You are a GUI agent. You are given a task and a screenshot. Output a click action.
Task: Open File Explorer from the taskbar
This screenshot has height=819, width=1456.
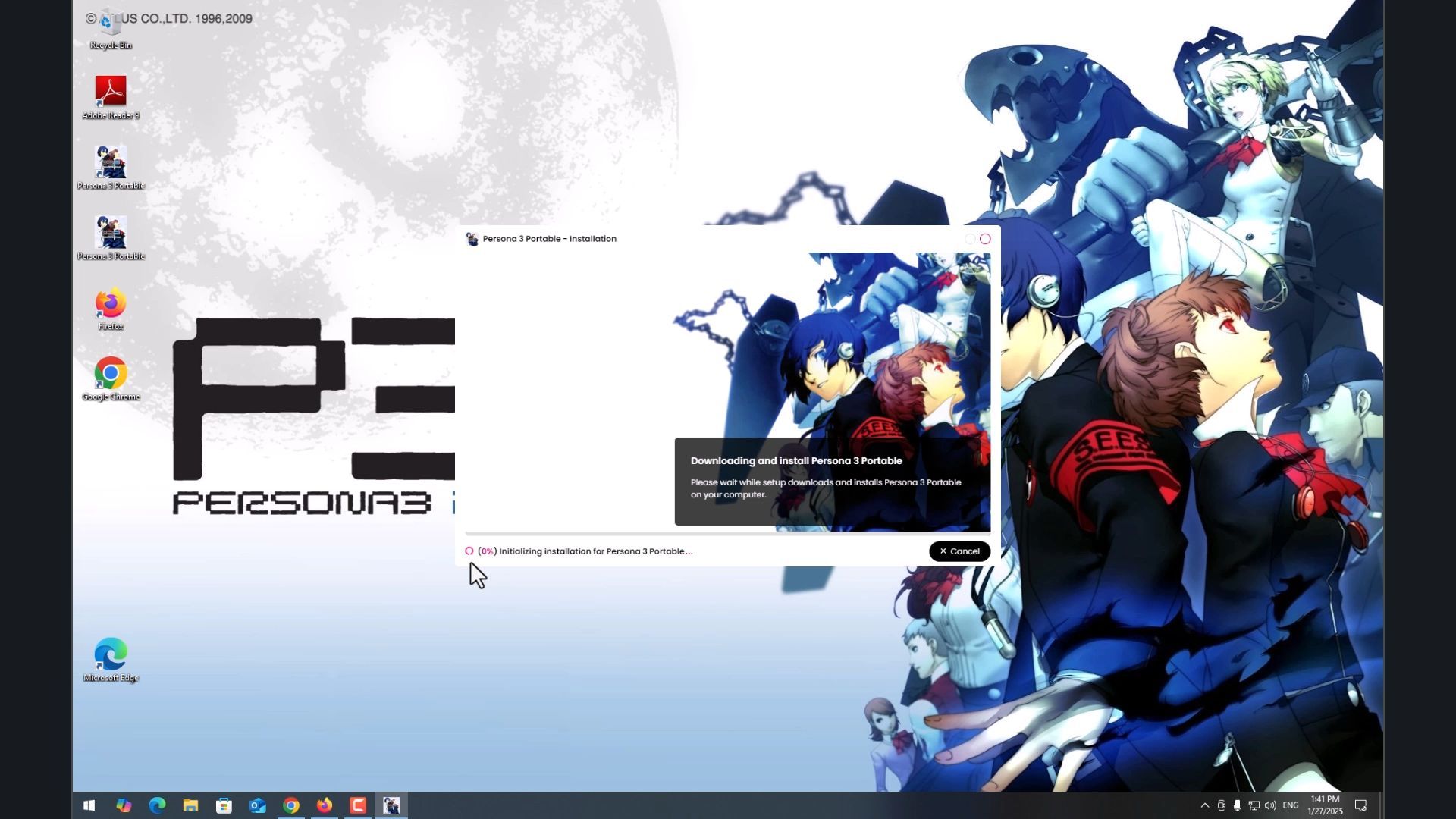tap(190, 805)
